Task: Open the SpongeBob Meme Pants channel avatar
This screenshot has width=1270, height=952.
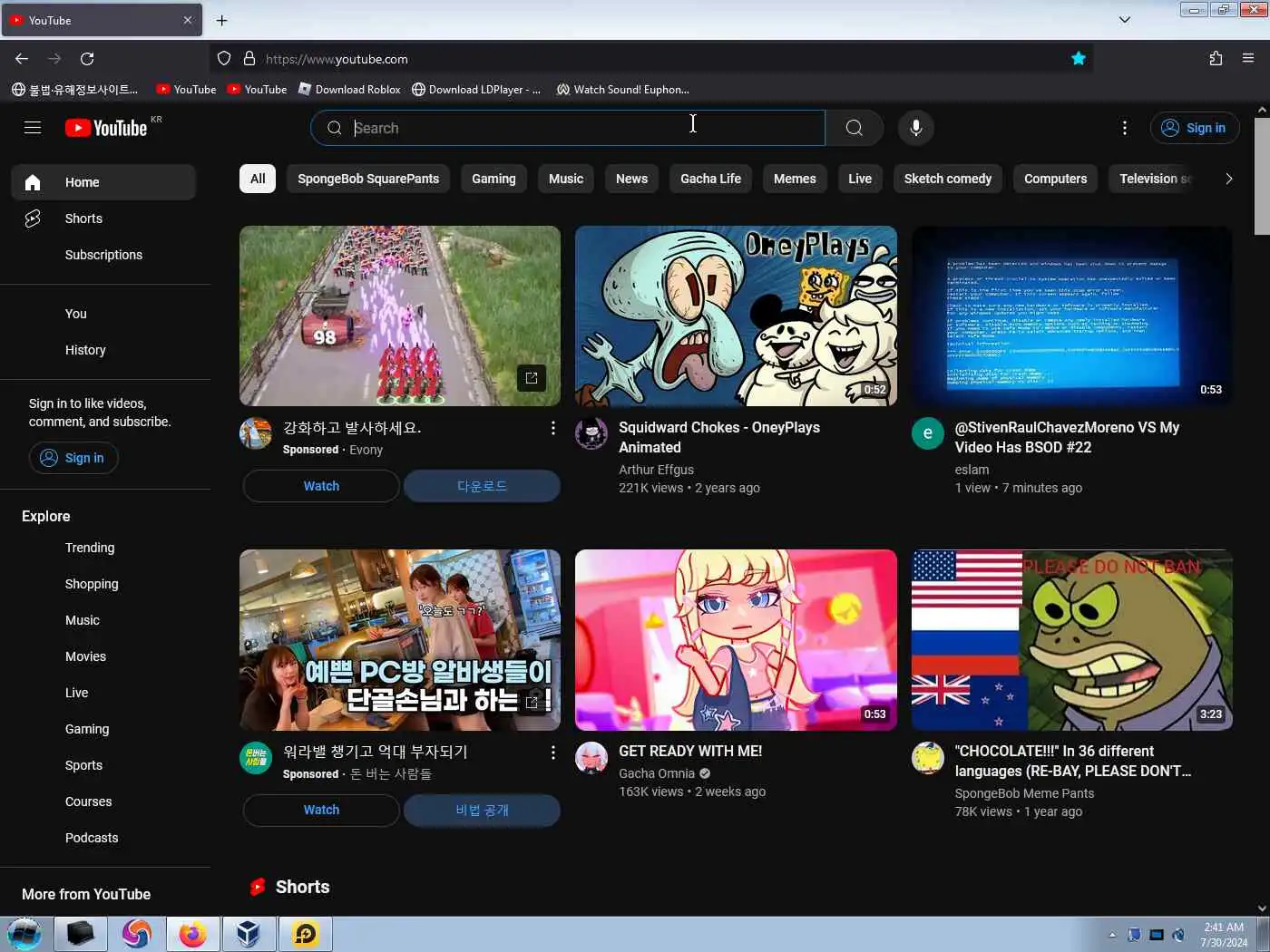Action: 927,757
